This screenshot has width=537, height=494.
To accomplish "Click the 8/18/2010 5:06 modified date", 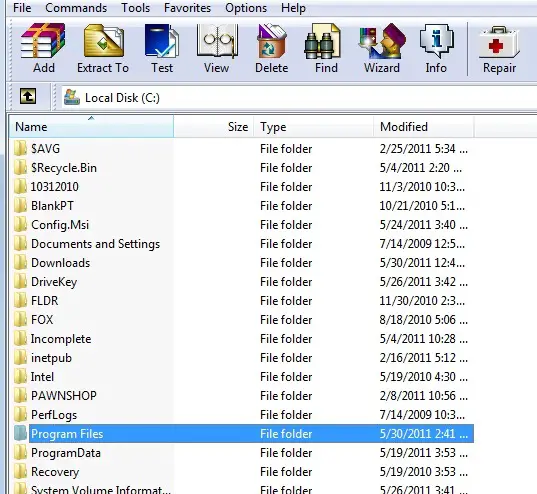I will (x=423, y=320).
